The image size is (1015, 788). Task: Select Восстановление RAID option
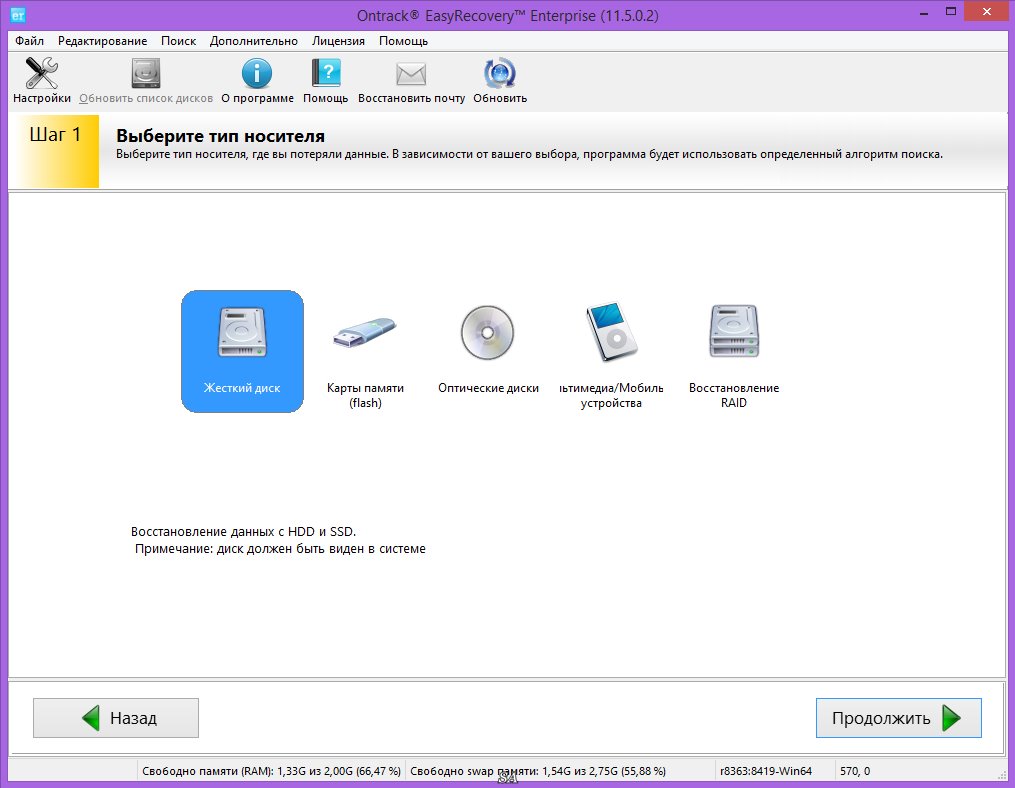(x=734, y=351)
